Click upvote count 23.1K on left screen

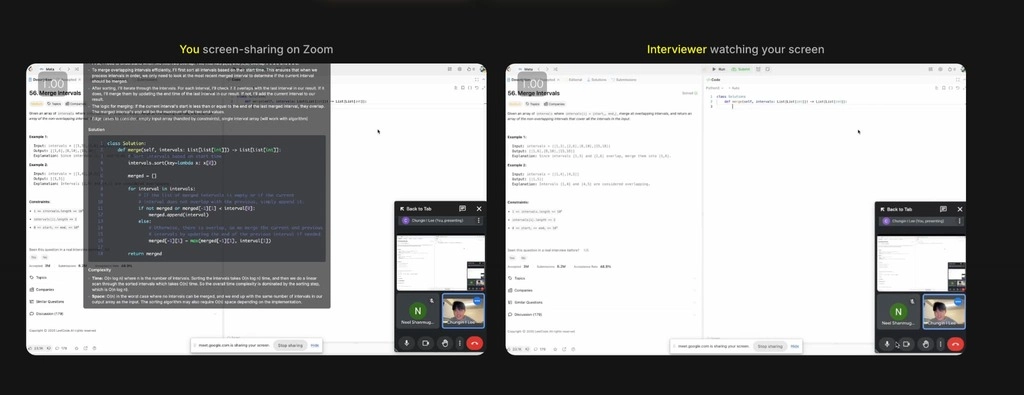point(37,349)
